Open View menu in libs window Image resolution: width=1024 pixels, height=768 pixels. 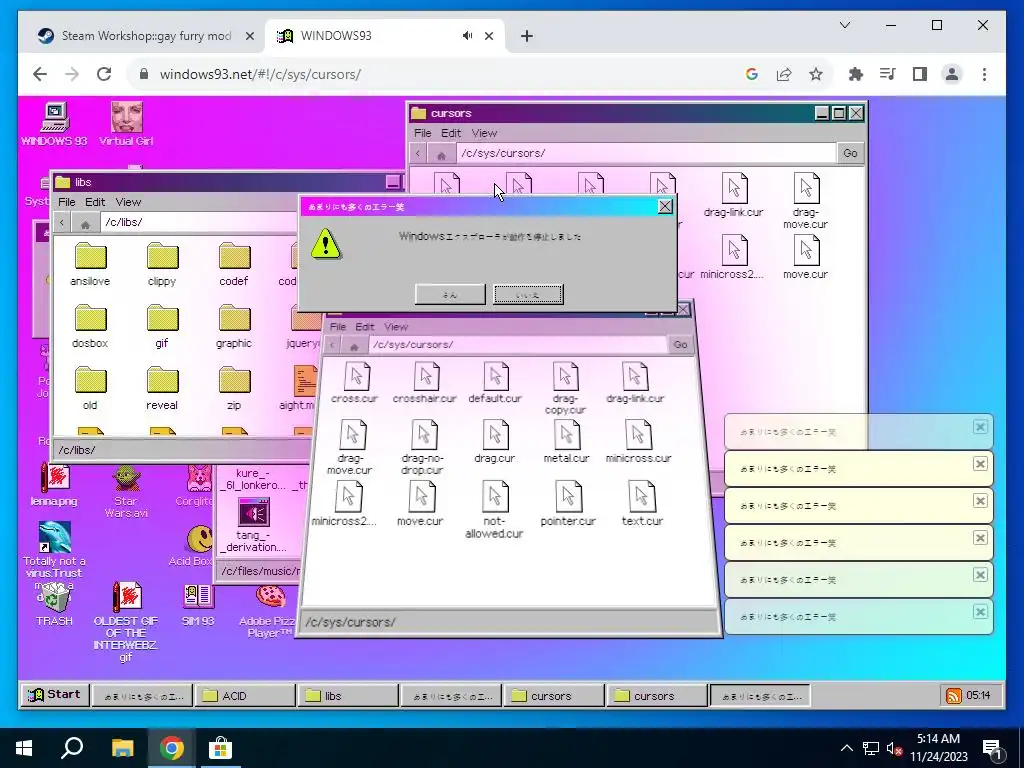(x=128, y=202)
